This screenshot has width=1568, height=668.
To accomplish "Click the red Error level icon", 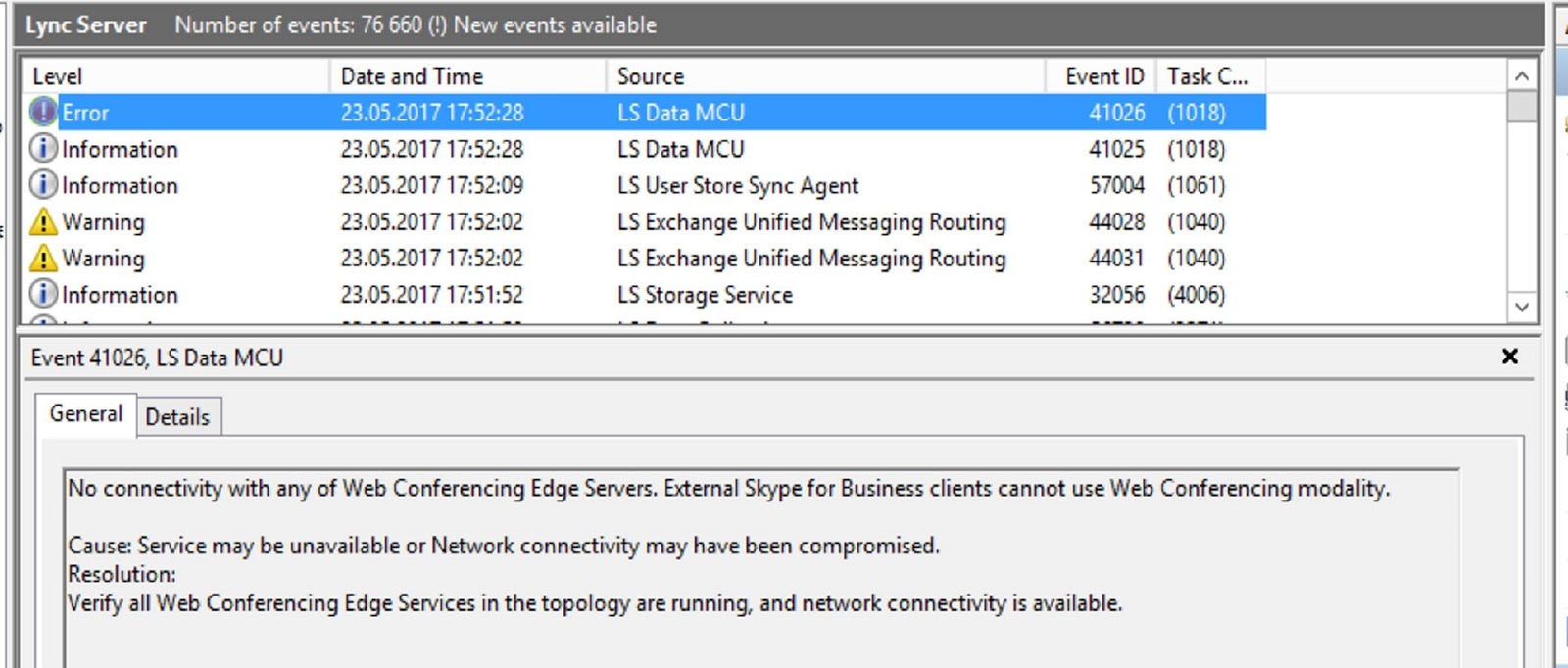I will tap(43, 113).
